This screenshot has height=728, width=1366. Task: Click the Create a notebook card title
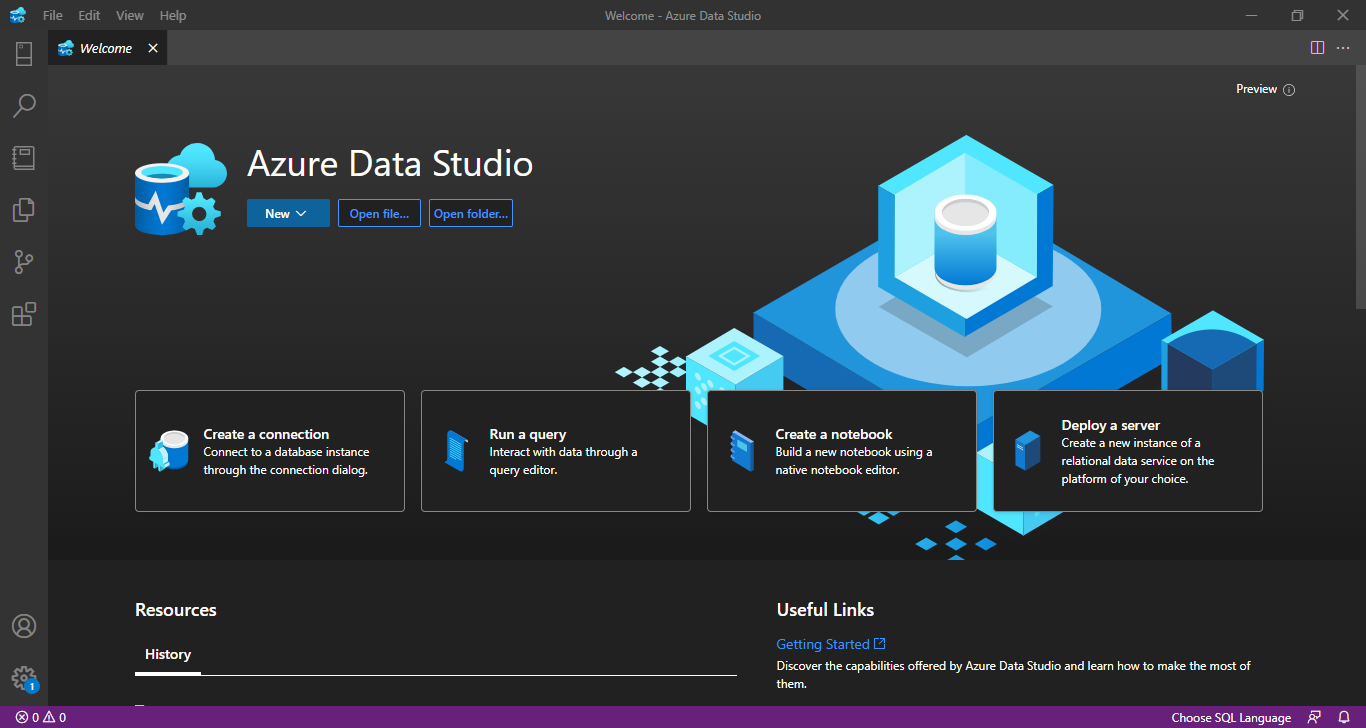(x=834, y=434)
